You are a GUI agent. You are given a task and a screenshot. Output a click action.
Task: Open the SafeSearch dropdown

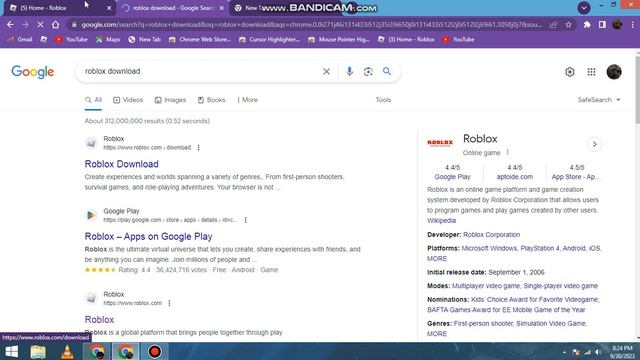(599, 100)
